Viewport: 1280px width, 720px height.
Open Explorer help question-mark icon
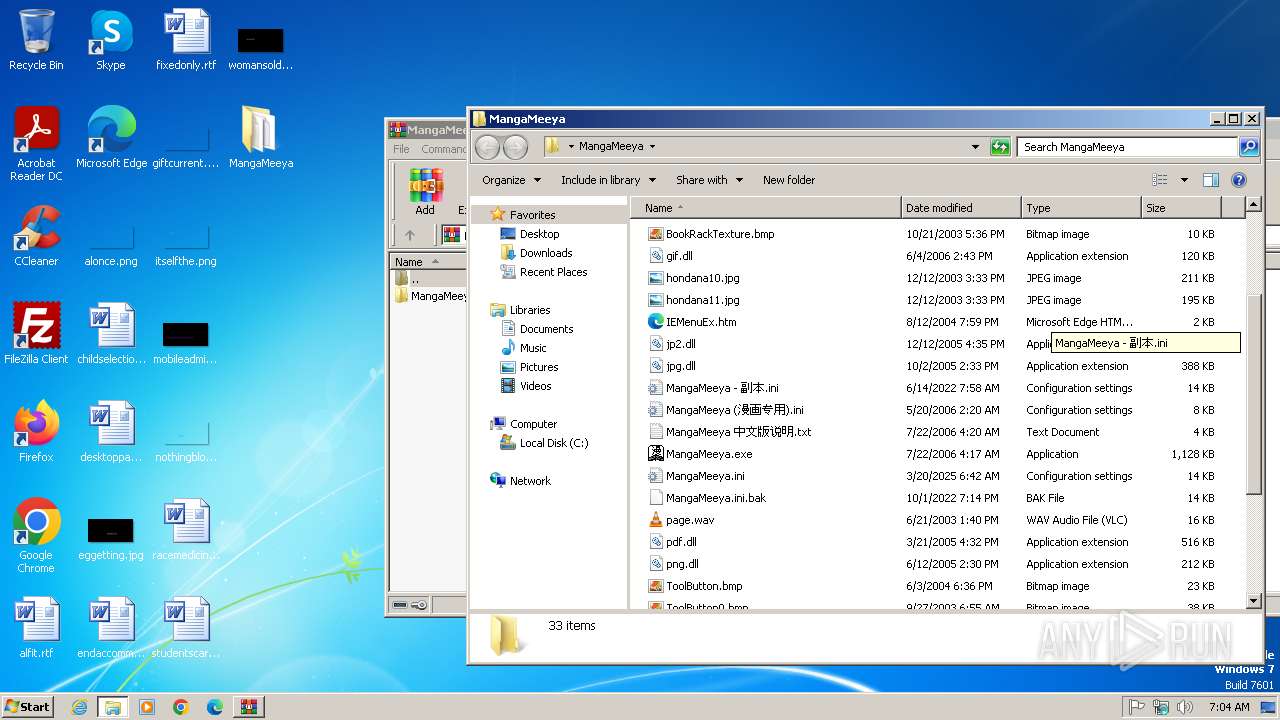pos(1239,180)
